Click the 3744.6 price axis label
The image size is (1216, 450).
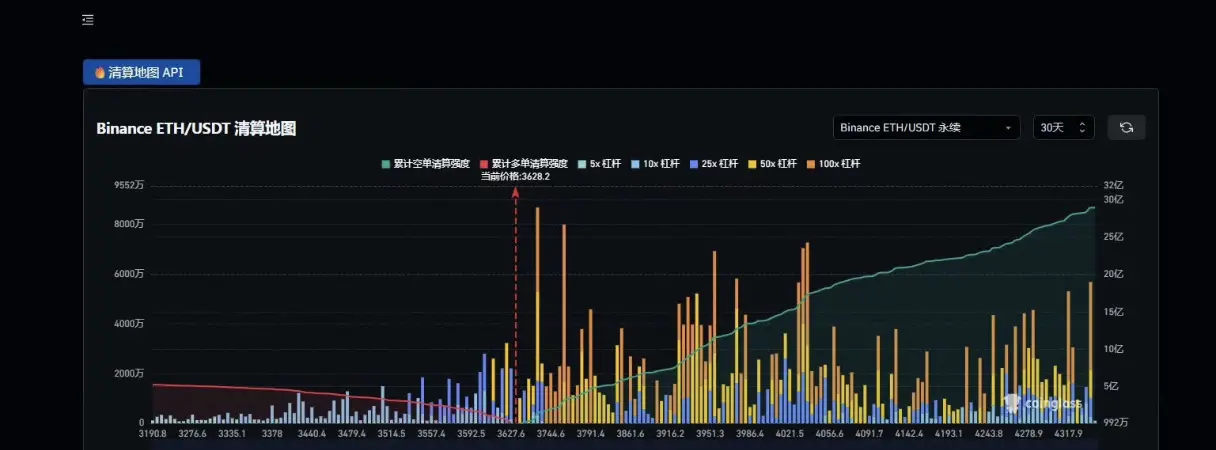[x=550, y=434]
